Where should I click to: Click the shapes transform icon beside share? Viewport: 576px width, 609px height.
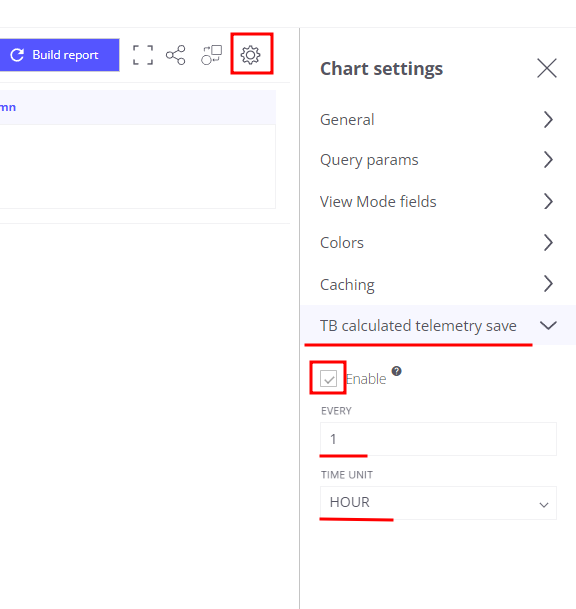pos(212,55)
